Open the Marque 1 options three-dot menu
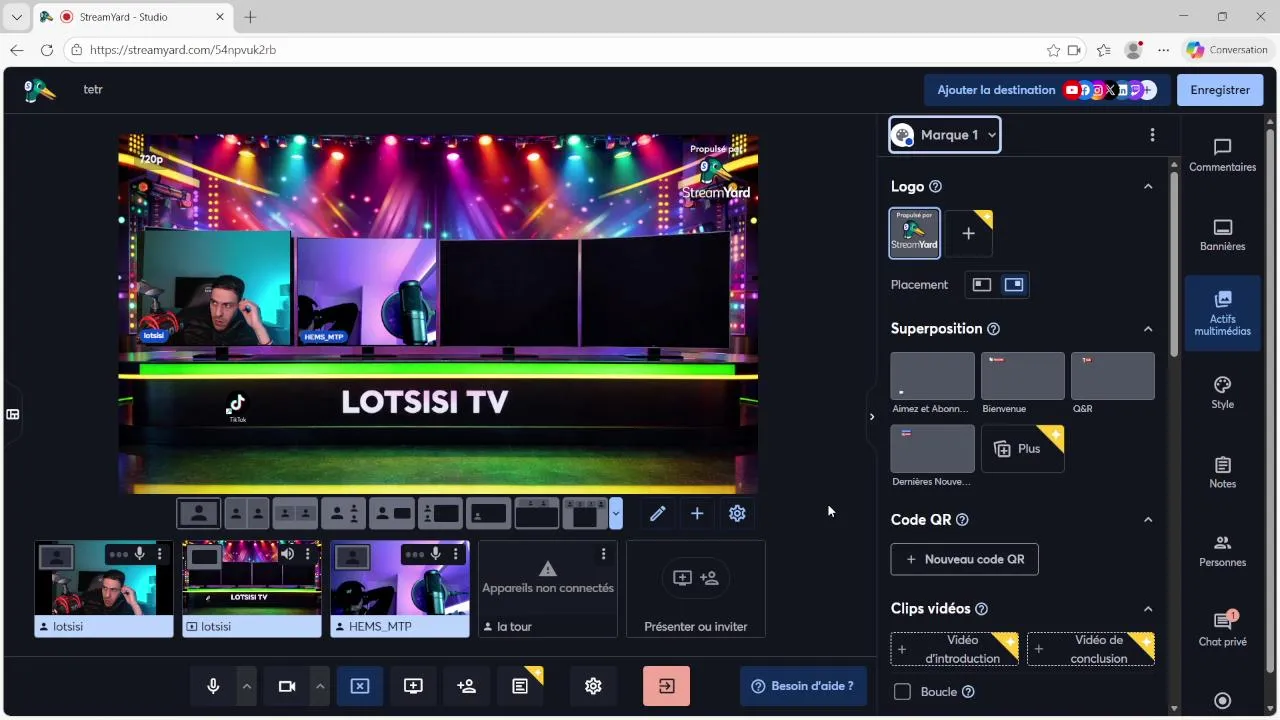The width and height of the screenshot is (1280, 720). coord(1152,135)
